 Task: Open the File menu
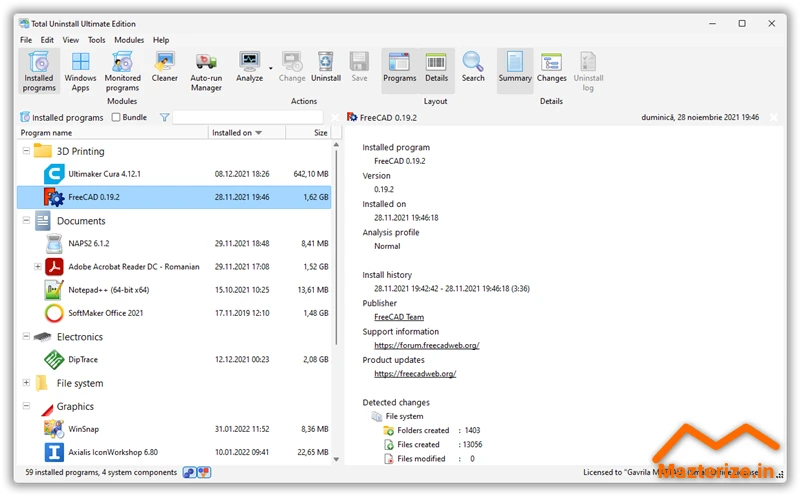pyautogui.click(x=26, y=40)
